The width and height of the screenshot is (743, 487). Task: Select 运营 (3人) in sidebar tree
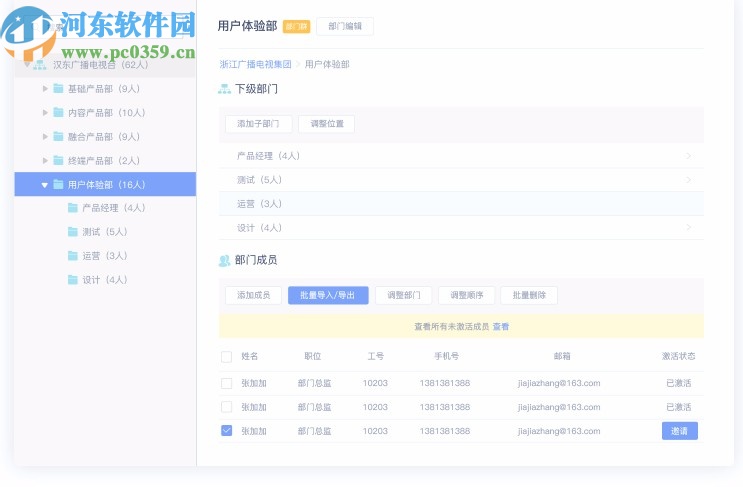(x=105, y=256)
